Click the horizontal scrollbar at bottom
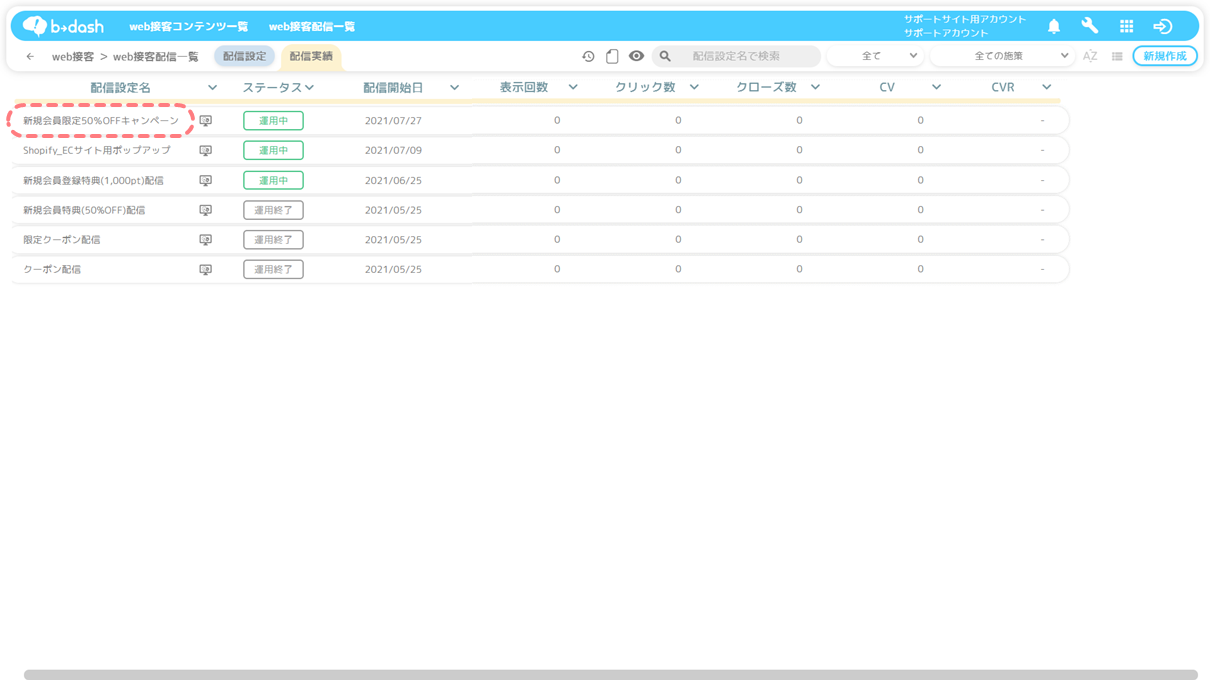Image resolution: width=1210 pixels, height=680 pixels. pyautogui.click(x=611, y=675)
